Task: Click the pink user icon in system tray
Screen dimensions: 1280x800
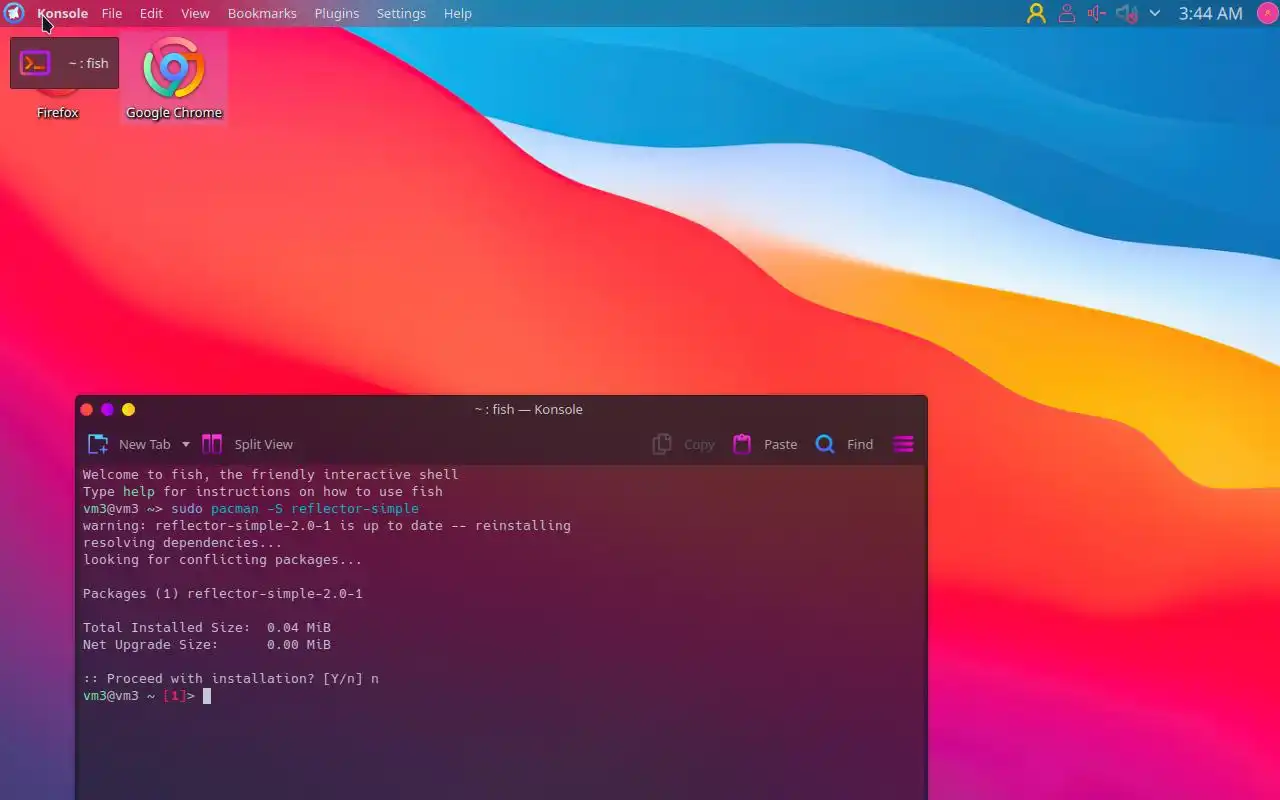Action: tap(1067, 13)
